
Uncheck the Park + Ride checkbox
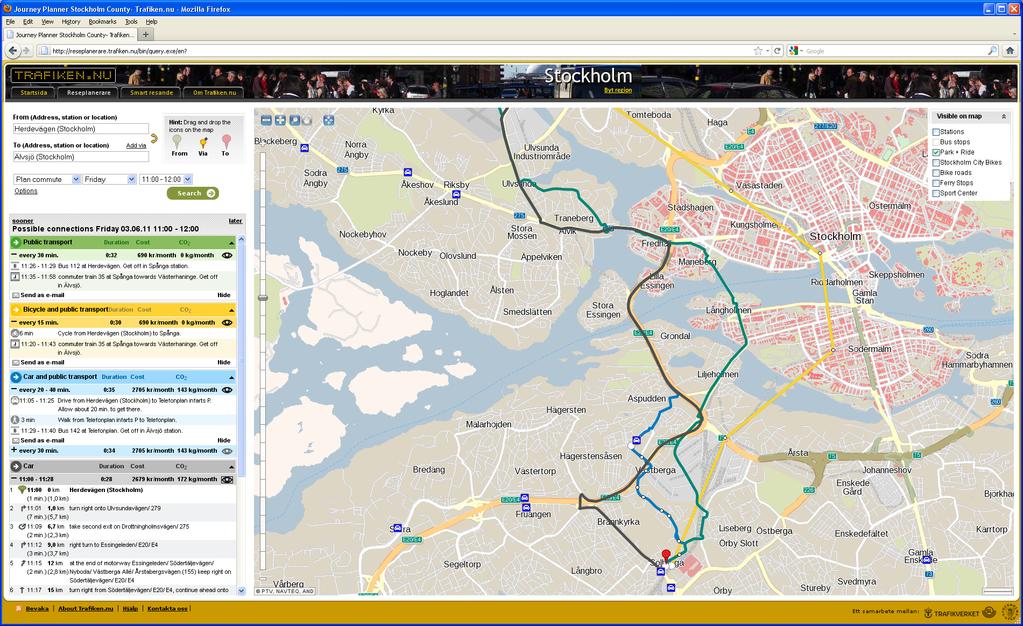(936, 152)
